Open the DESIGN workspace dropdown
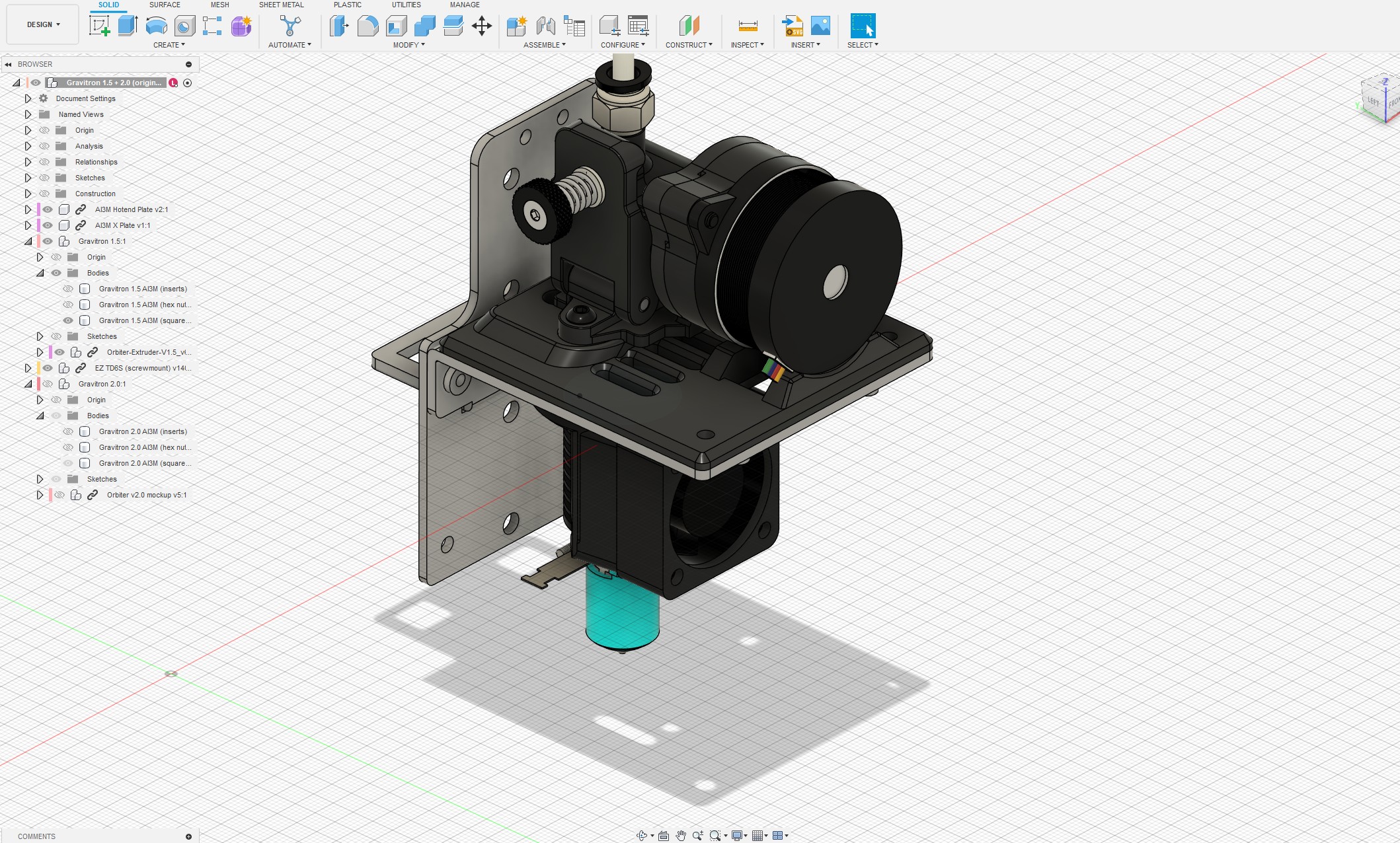This screenshot has height=843, width=1400. tap(43, 24)
